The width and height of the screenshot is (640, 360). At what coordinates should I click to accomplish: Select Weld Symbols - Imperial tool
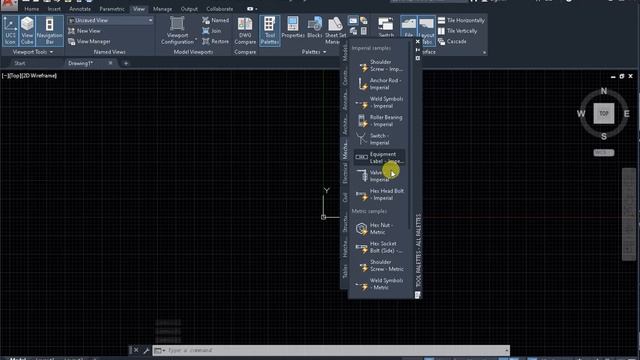(x=380, y=102)
